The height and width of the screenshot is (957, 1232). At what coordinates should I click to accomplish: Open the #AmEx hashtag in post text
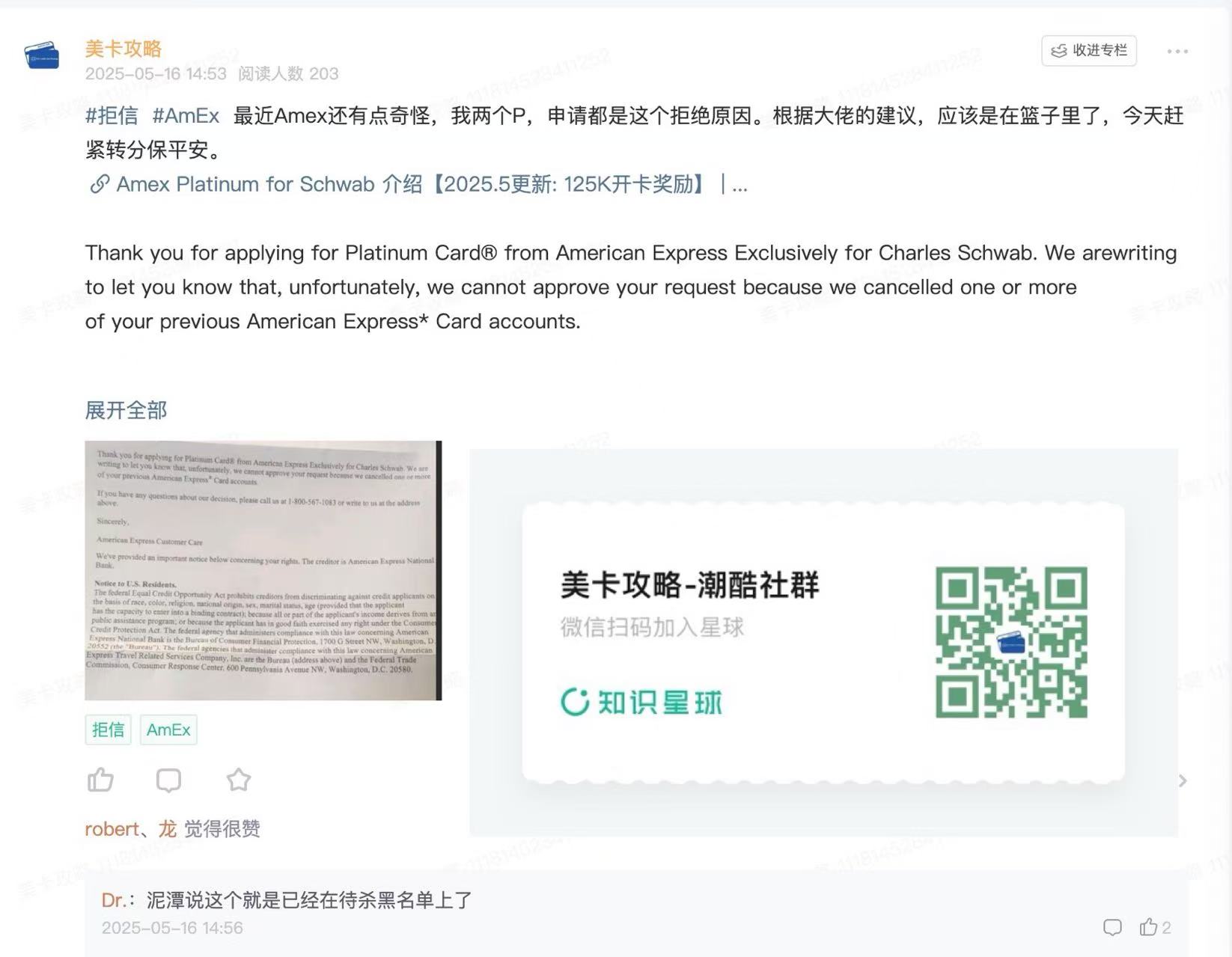(x=186, y=115)
